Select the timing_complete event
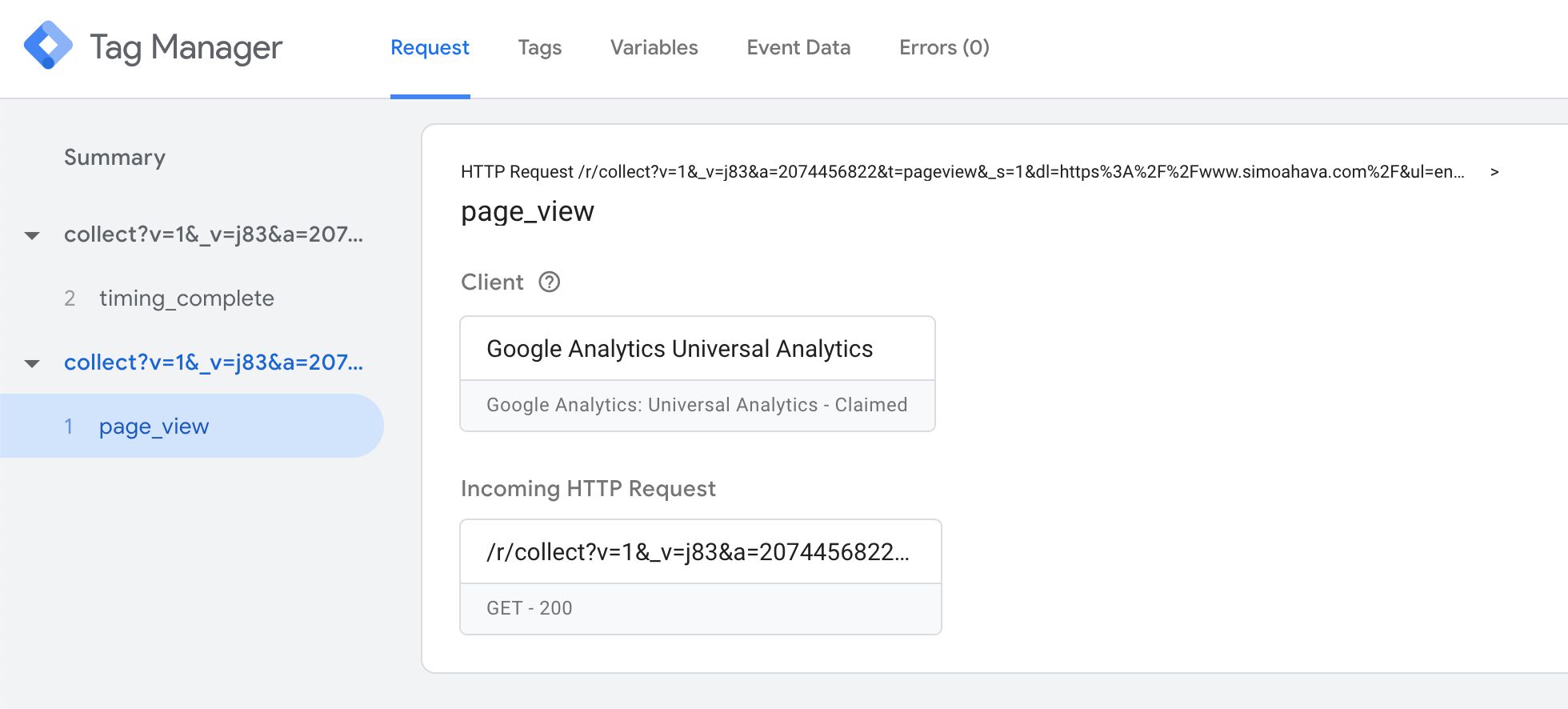The height and width of the screenshot is (709, 1568). click(x=186, y=298)
